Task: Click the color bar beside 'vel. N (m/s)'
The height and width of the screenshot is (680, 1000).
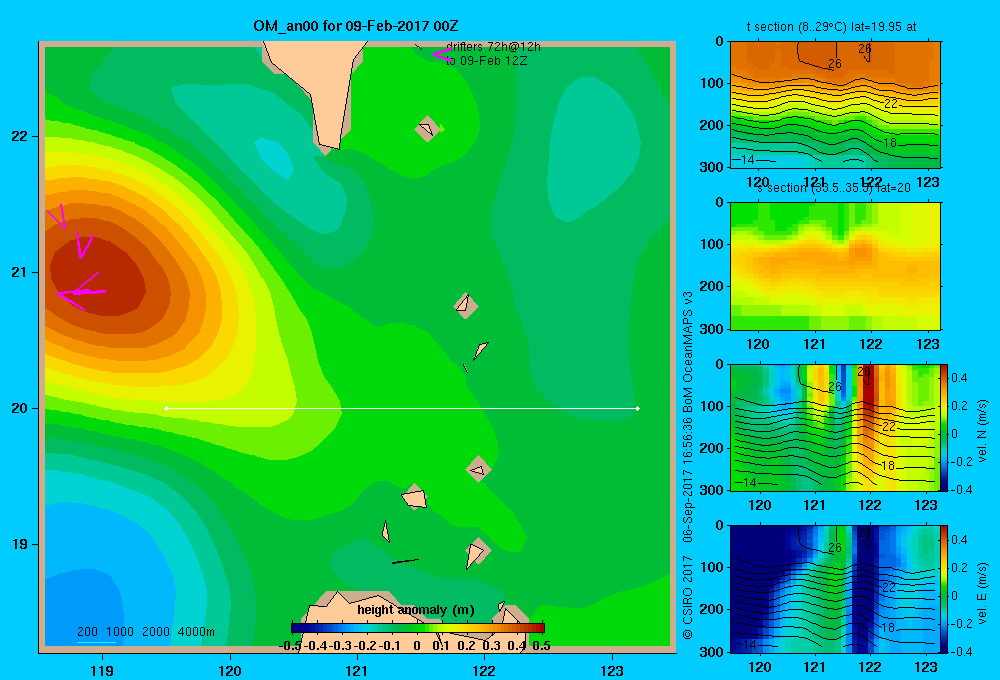Action: 944,427
